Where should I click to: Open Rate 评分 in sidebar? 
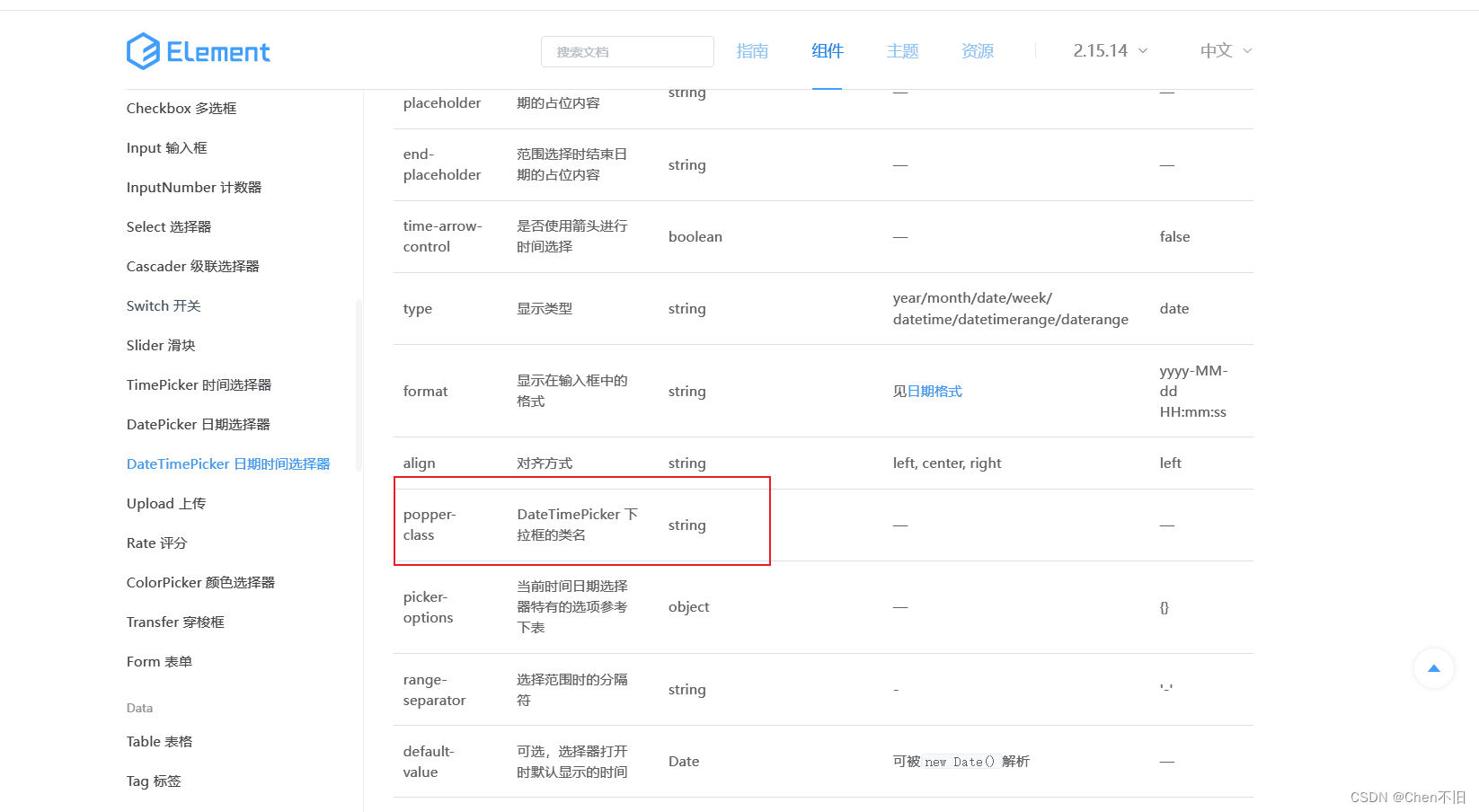click(x=157, y=543)
